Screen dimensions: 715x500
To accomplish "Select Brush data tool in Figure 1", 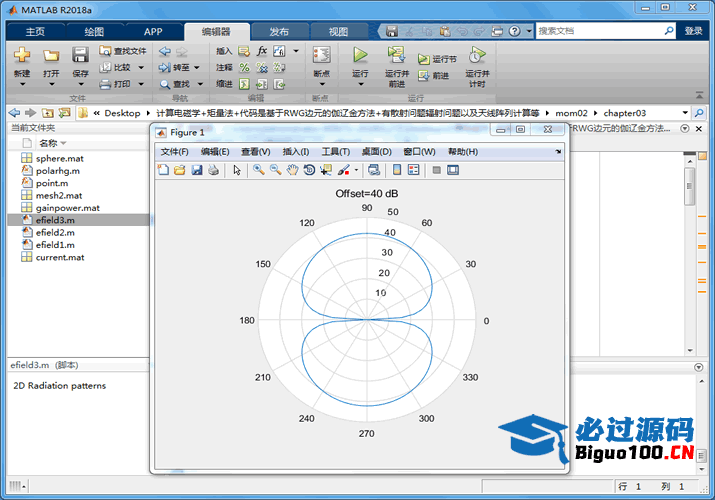I will 343,170.
